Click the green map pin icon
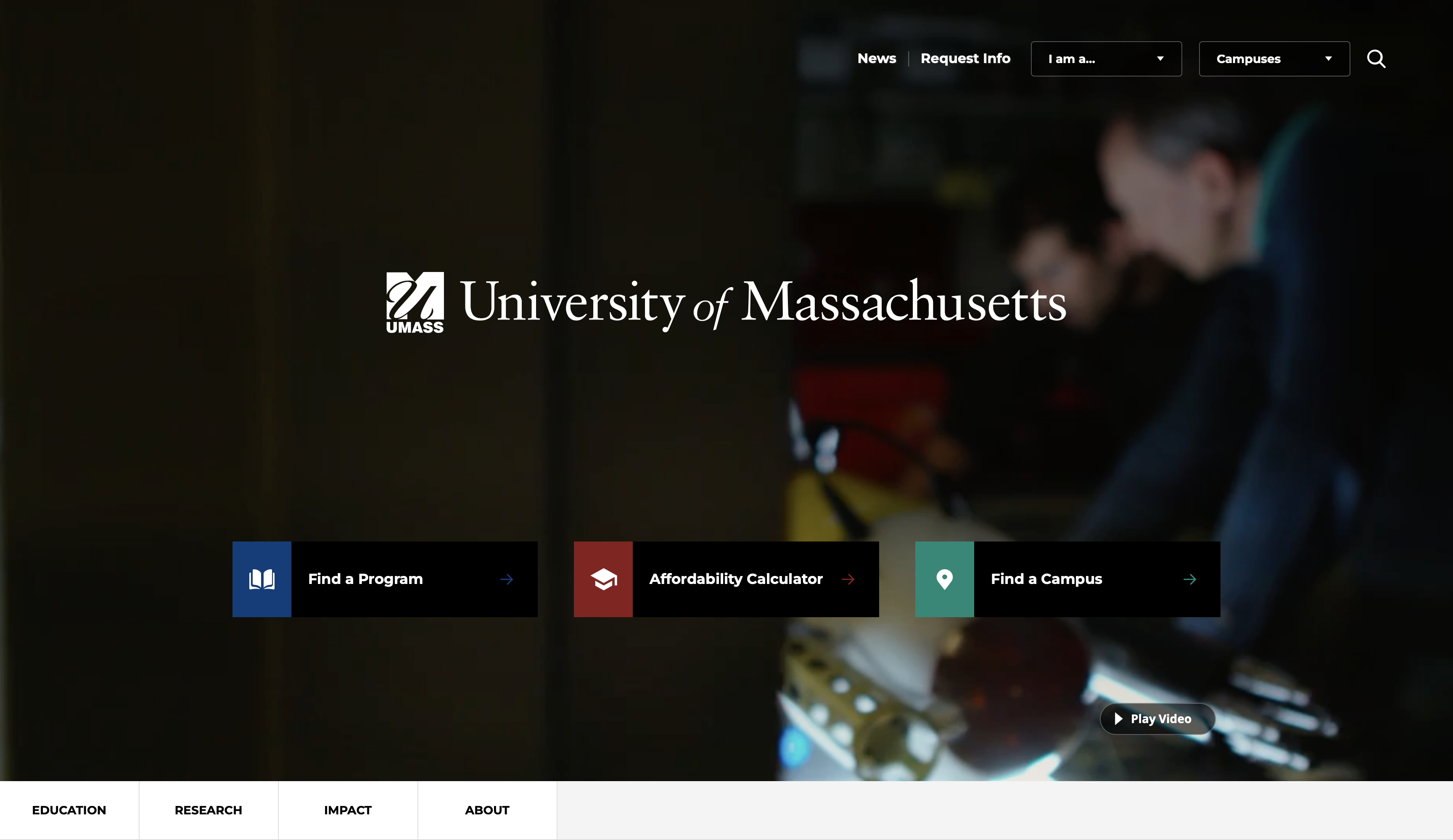1453x840 pixels. (x=944, y=579)
